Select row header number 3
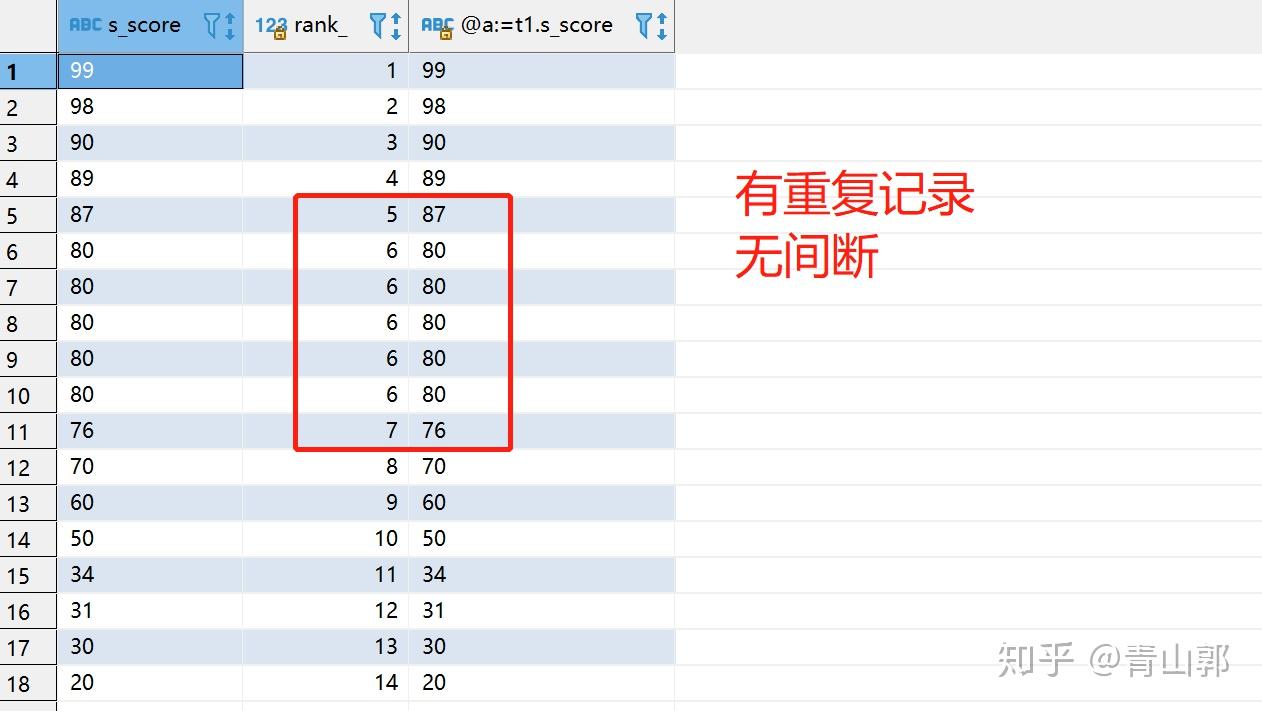1262x711 pixels. [x=28, y=143]
